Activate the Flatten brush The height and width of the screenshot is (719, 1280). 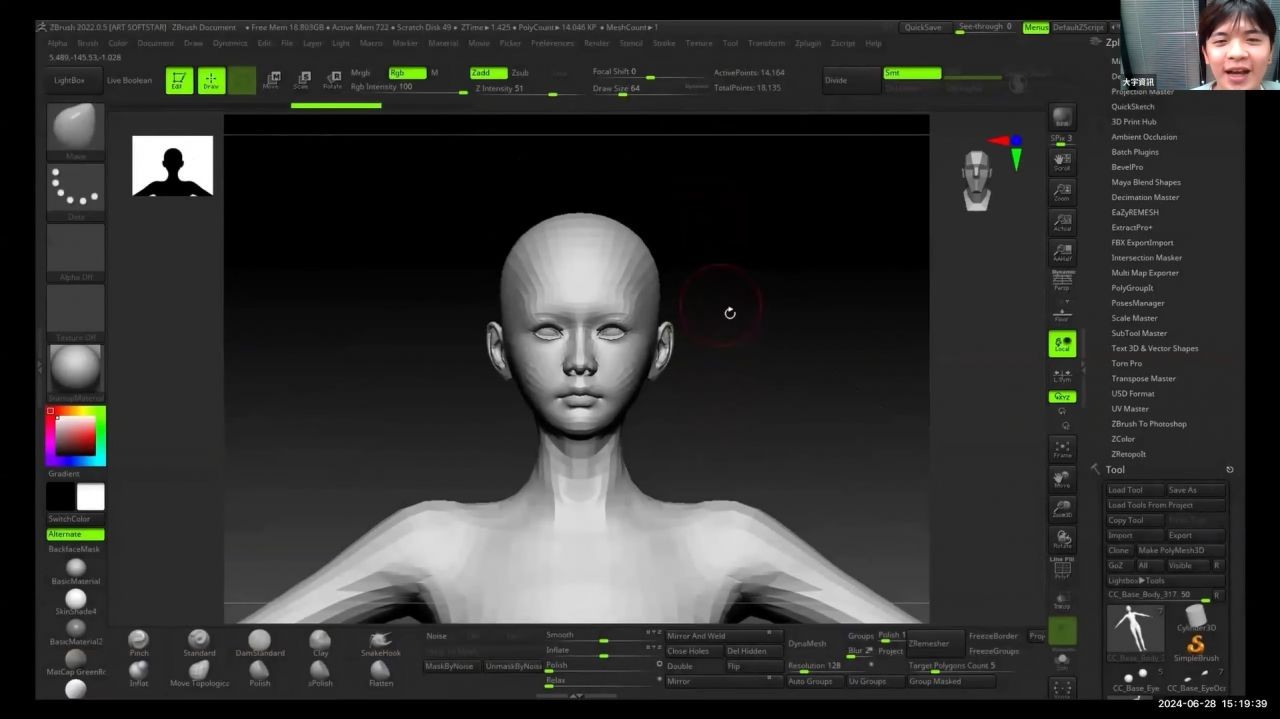(x=380, y=671)
